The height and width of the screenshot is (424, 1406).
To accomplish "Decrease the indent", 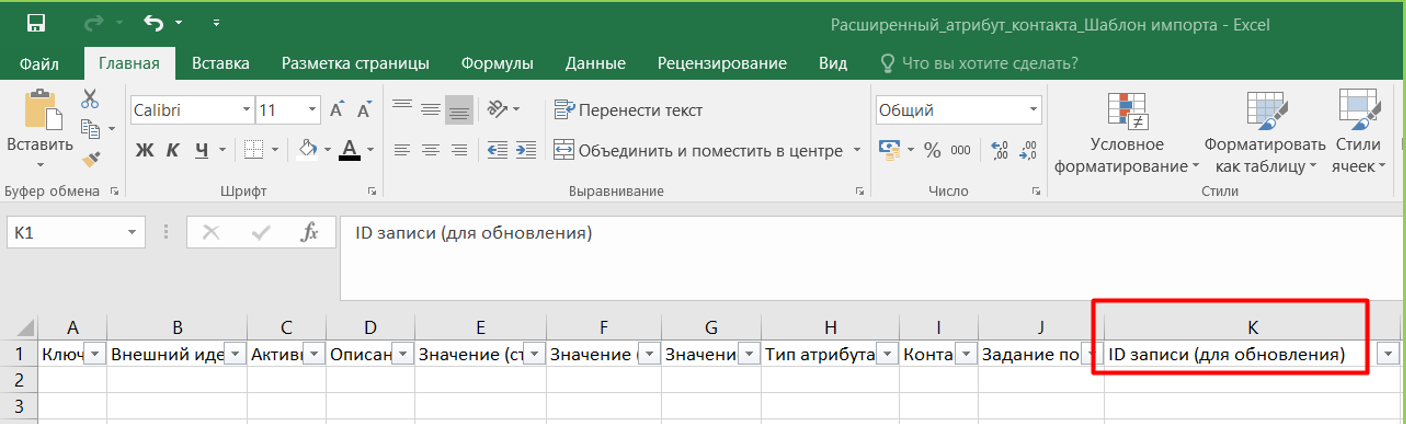I will 497,150.
